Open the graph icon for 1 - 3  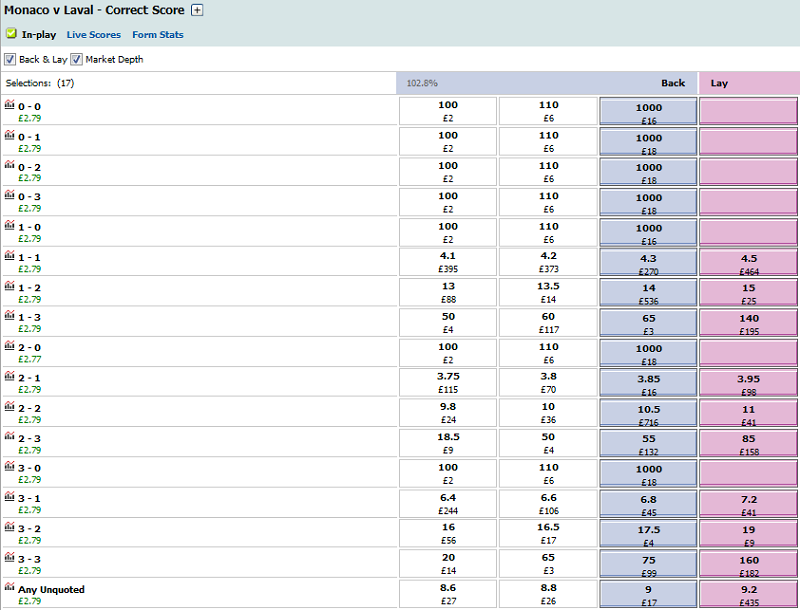tap(9, 315)
